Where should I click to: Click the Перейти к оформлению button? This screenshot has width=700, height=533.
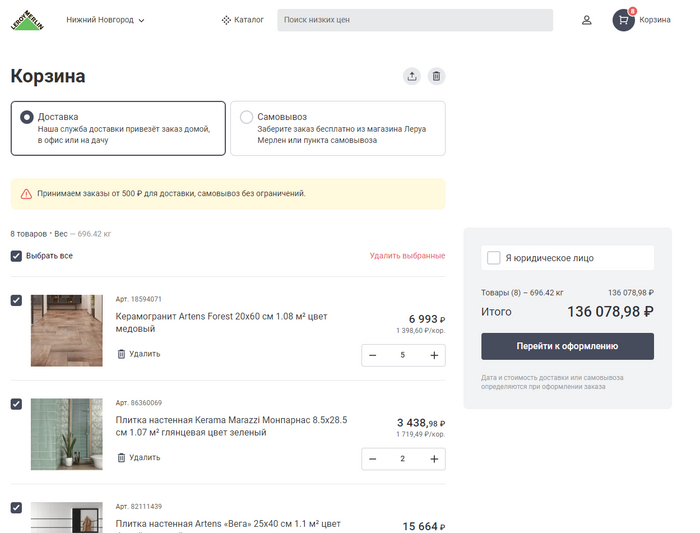pyautogui.click(x=567, y=346)
